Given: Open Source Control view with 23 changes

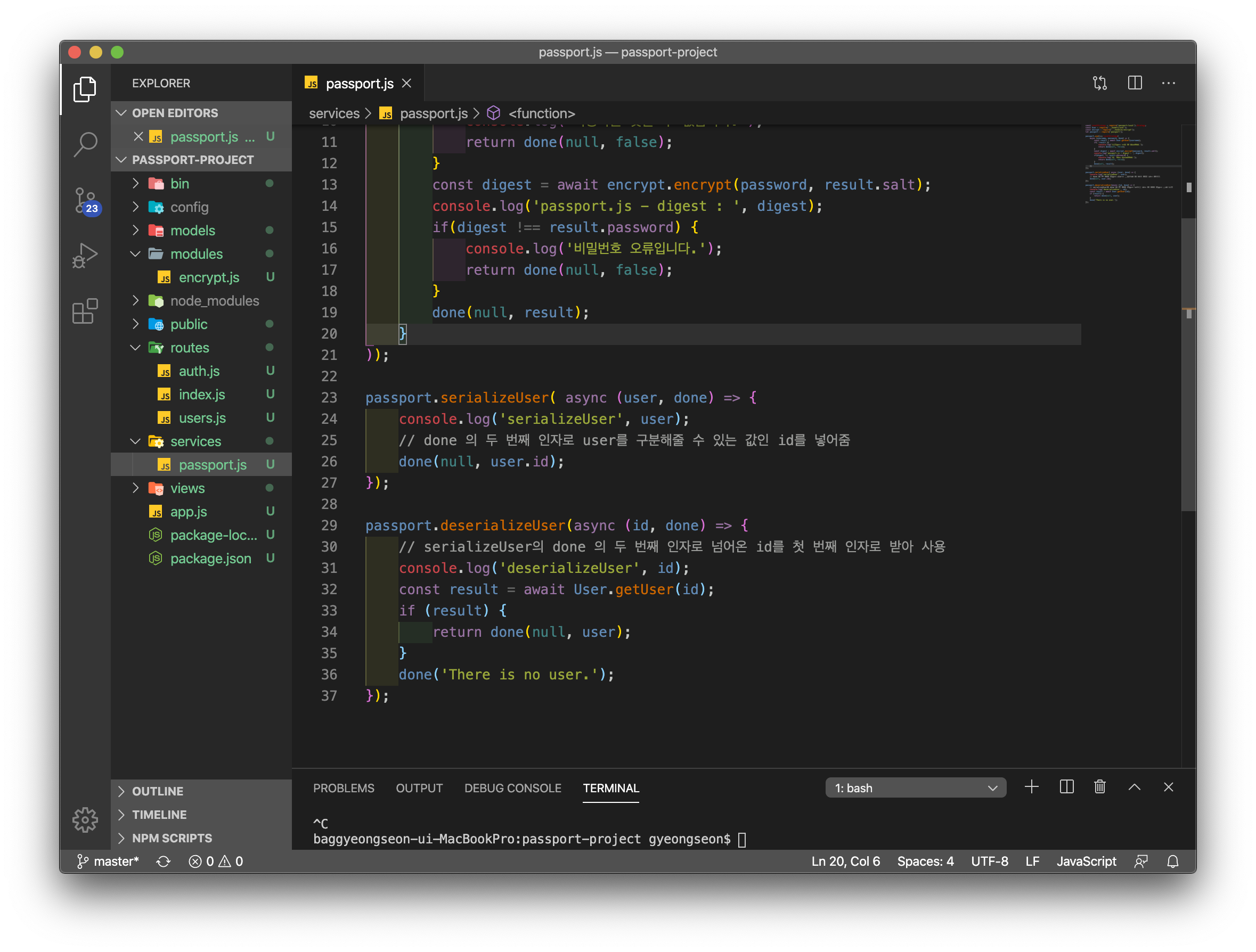Looking at the screenshot, I should 85,200.
